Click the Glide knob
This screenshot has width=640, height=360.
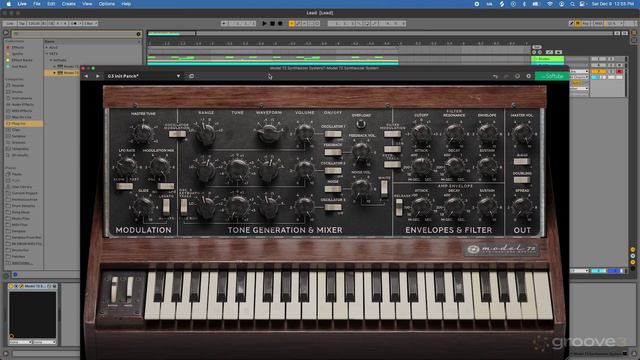click(143, 207)
